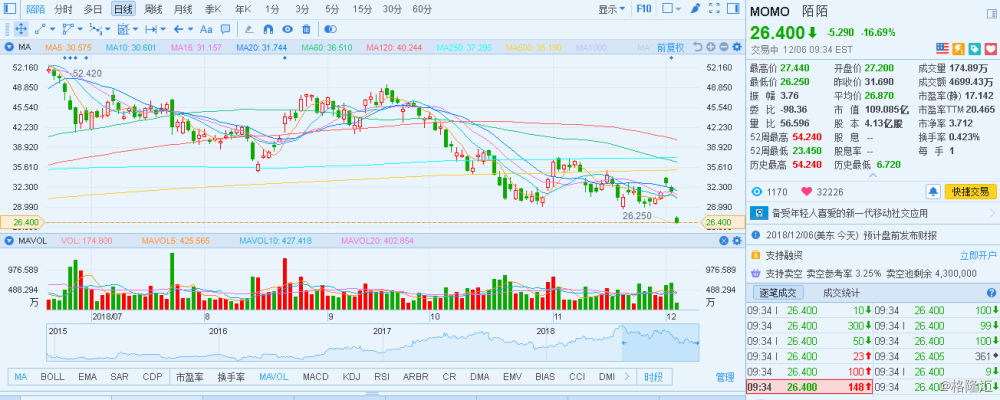
Task: Click the teal tag label icon
Action: (x=974, y=49)
